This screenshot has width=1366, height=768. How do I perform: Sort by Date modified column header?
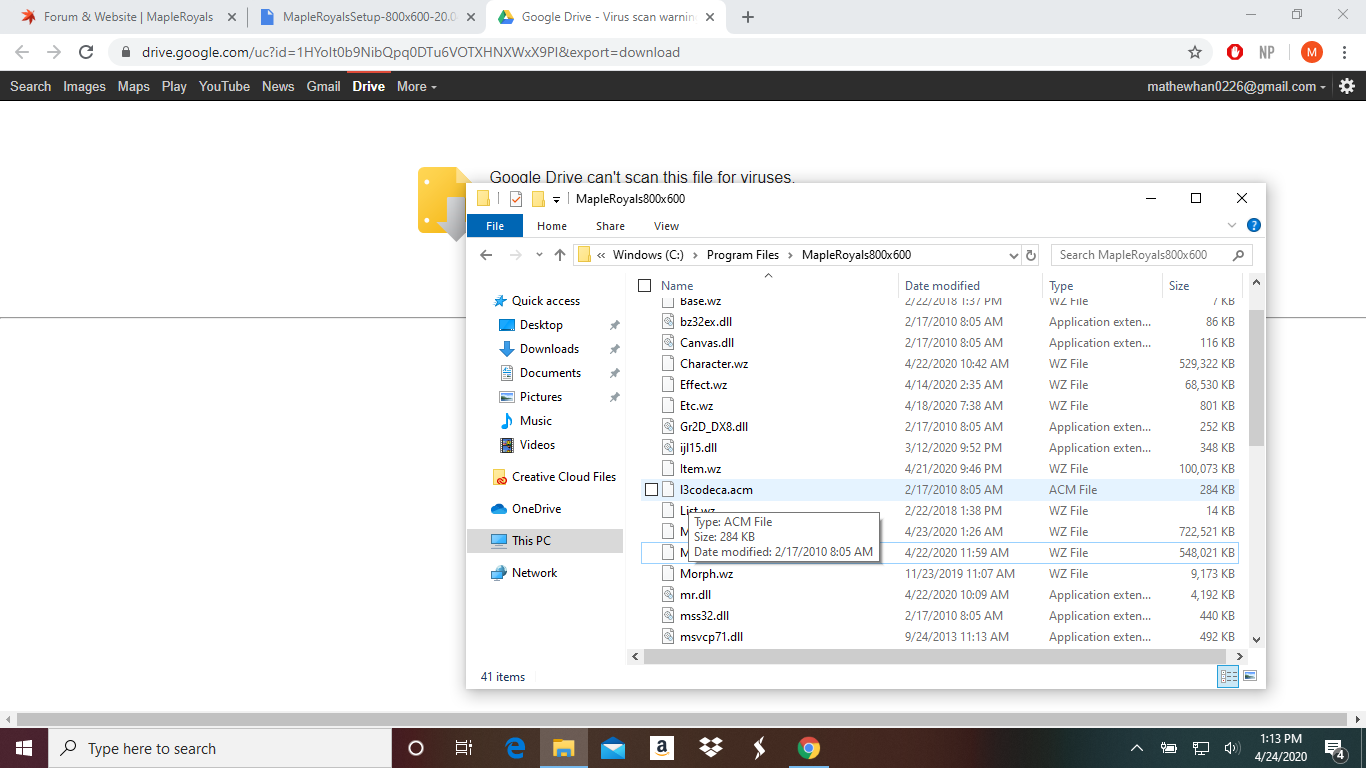(x=970, y=286)
